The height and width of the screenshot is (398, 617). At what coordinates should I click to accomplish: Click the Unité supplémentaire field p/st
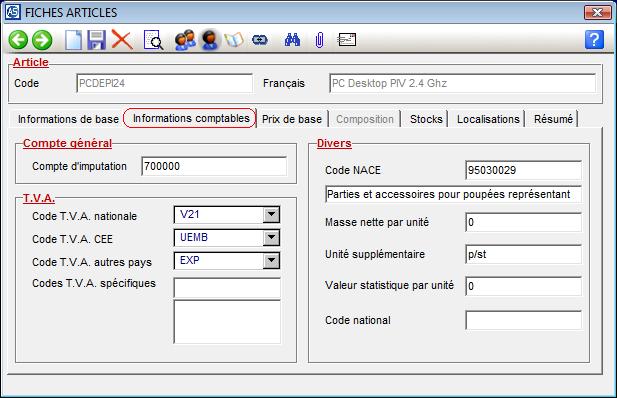click(x=523, y=254)
